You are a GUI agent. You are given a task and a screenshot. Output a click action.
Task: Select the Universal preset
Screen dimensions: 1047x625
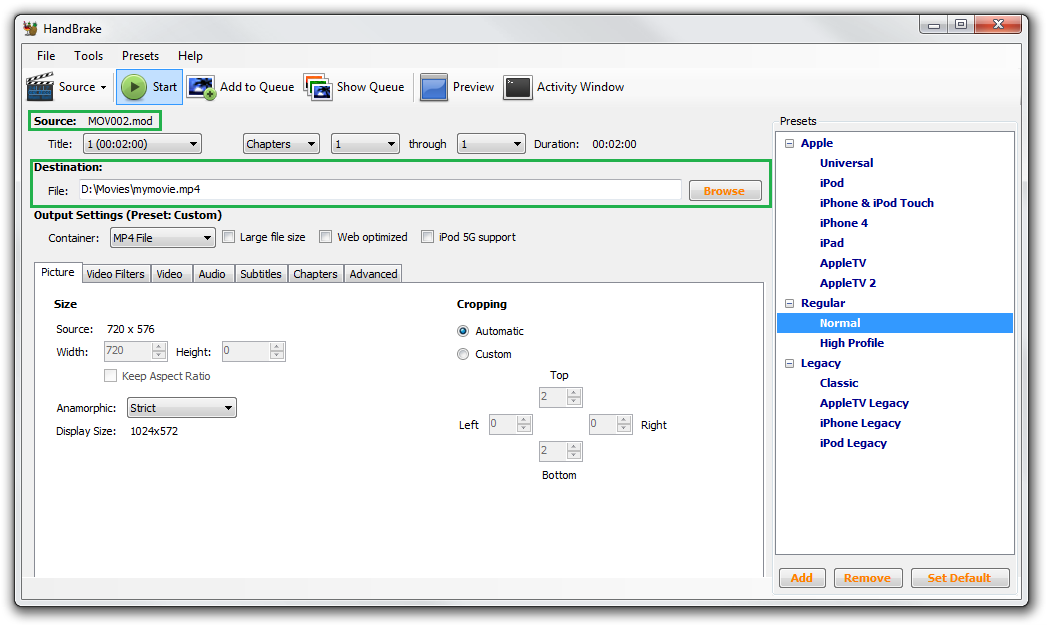(847, 163)
